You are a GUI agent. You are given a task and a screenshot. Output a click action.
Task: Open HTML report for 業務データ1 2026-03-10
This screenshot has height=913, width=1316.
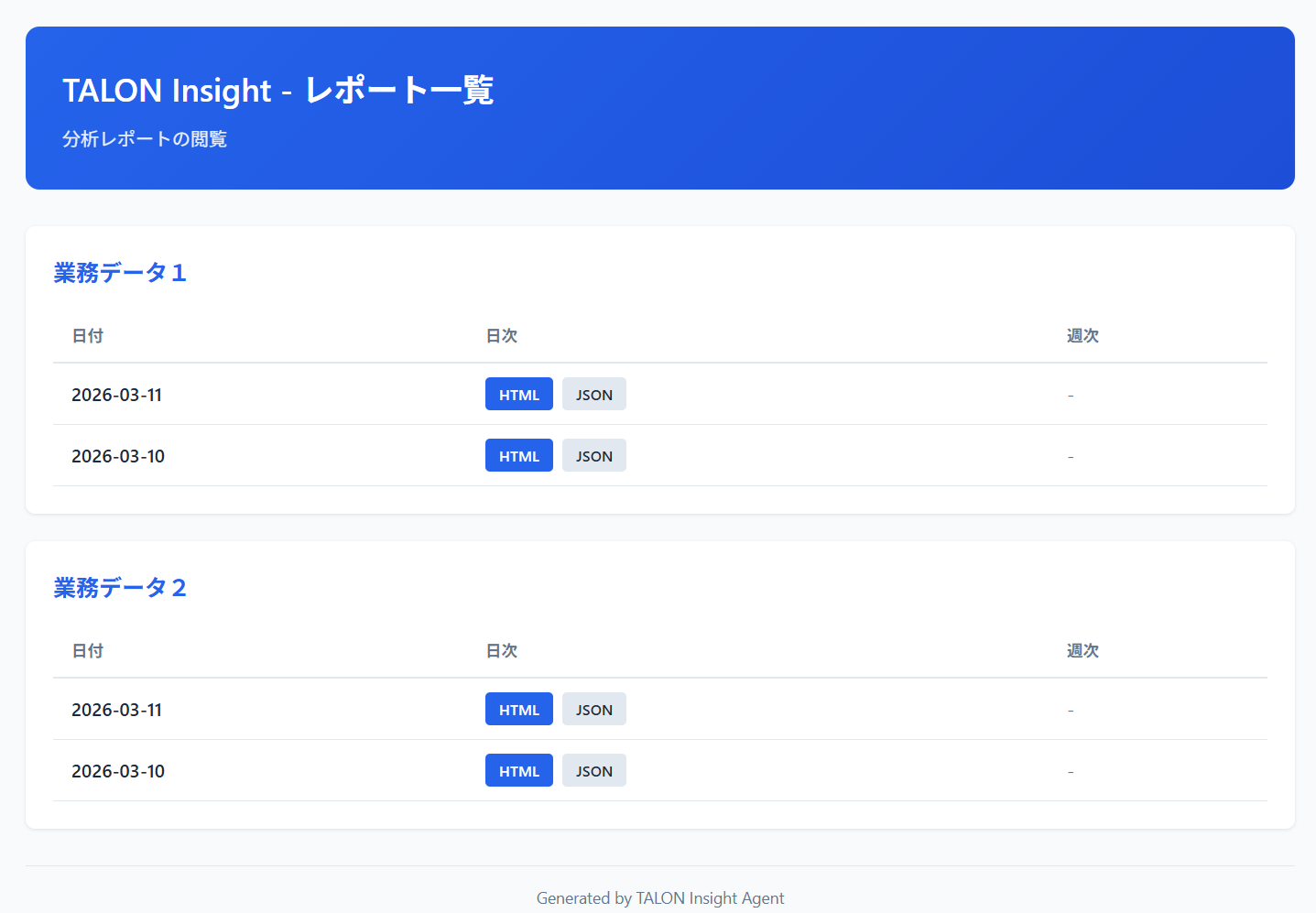[x=518, y=456]
